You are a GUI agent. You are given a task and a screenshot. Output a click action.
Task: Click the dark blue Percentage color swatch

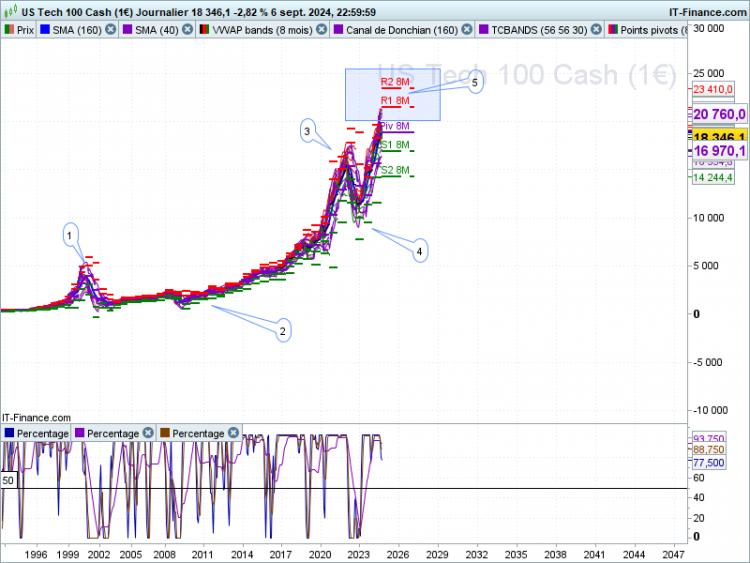pos(9,433)
